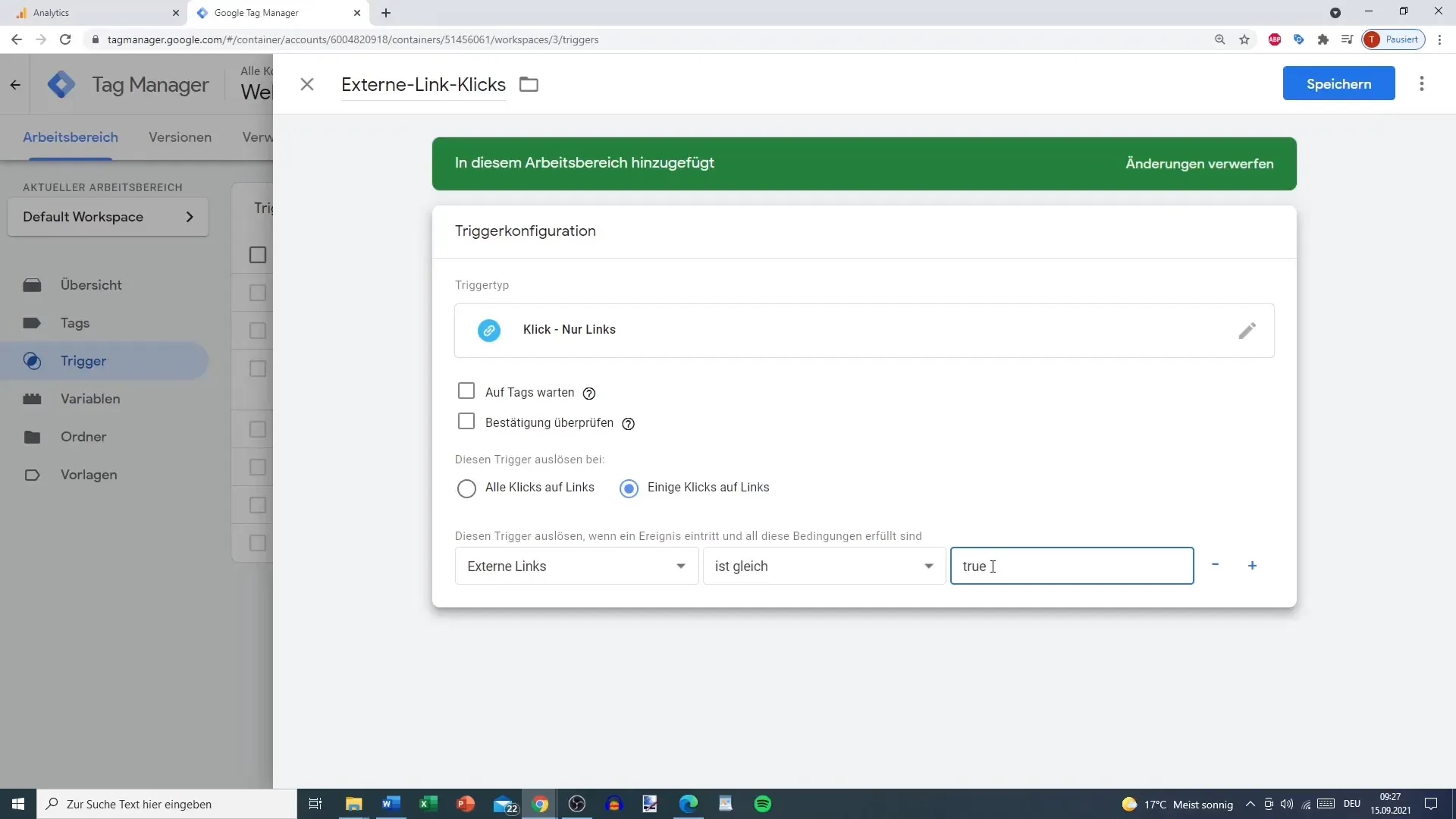Switch to the Arbeitsbereich tab

(x=71, y=137)
